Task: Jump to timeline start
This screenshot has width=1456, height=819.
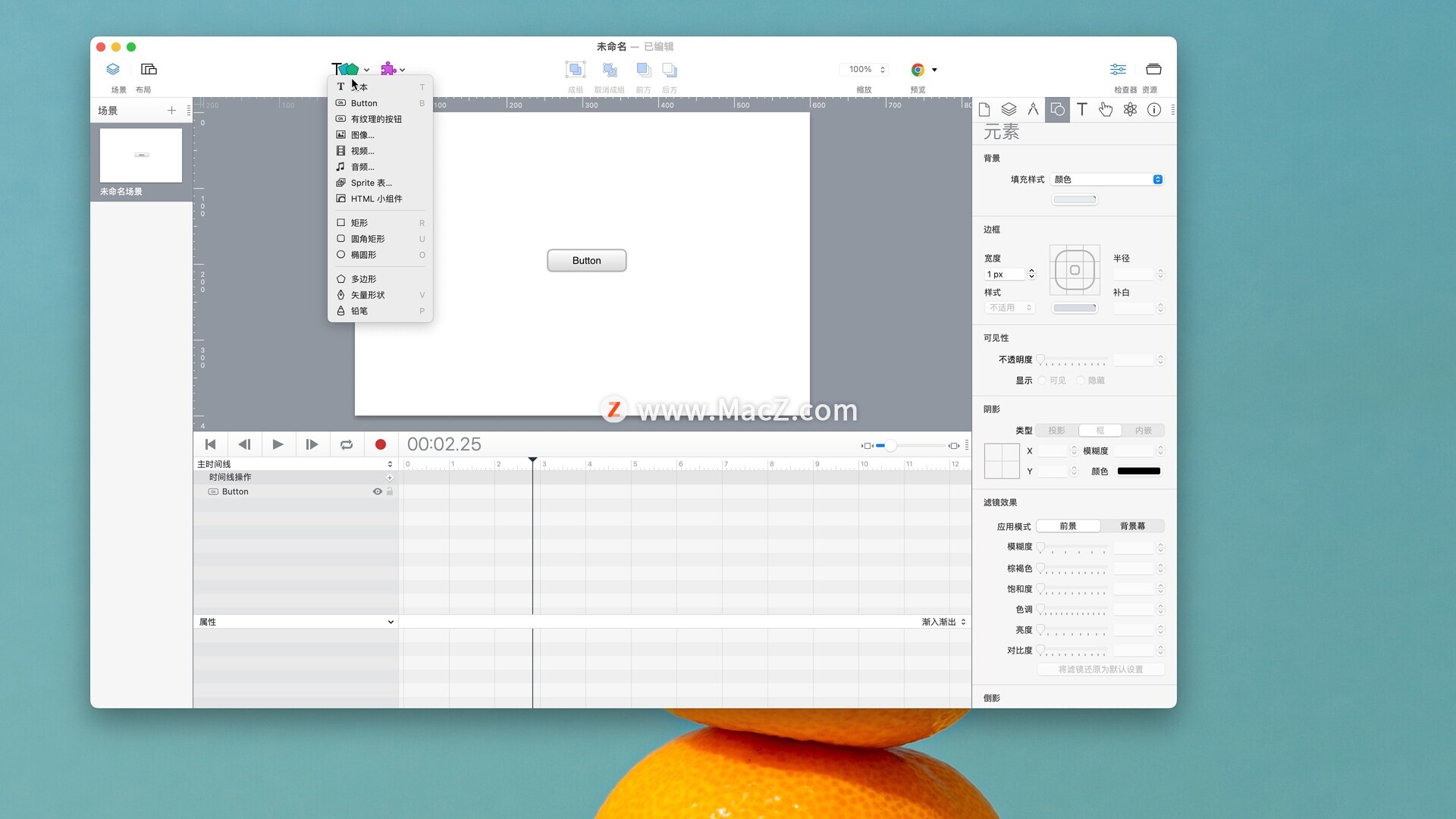Action: [210, 444]
